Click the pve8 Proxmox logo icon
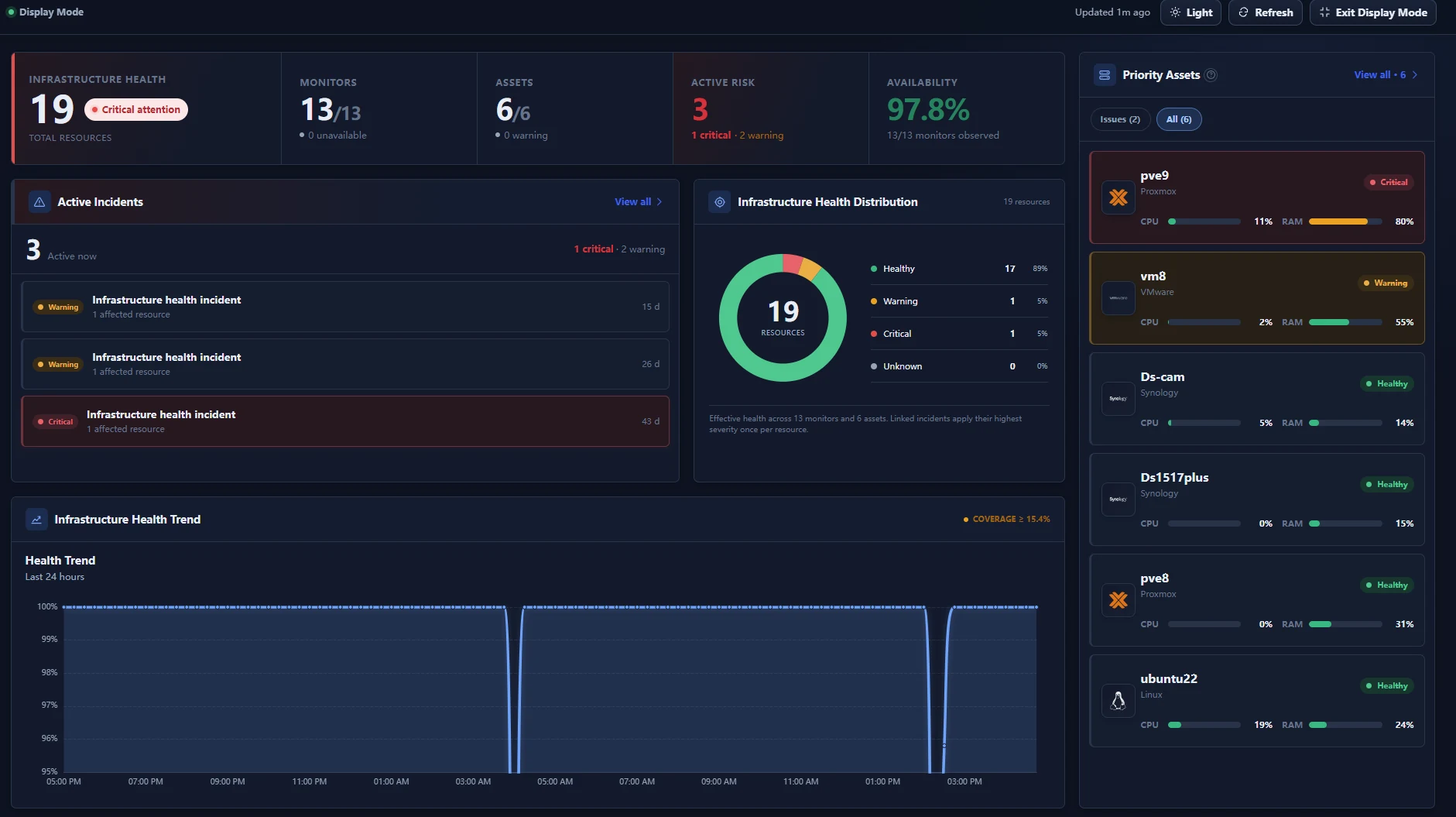This screenshot has width=1456, height=817. click(x=1119, y=600)
